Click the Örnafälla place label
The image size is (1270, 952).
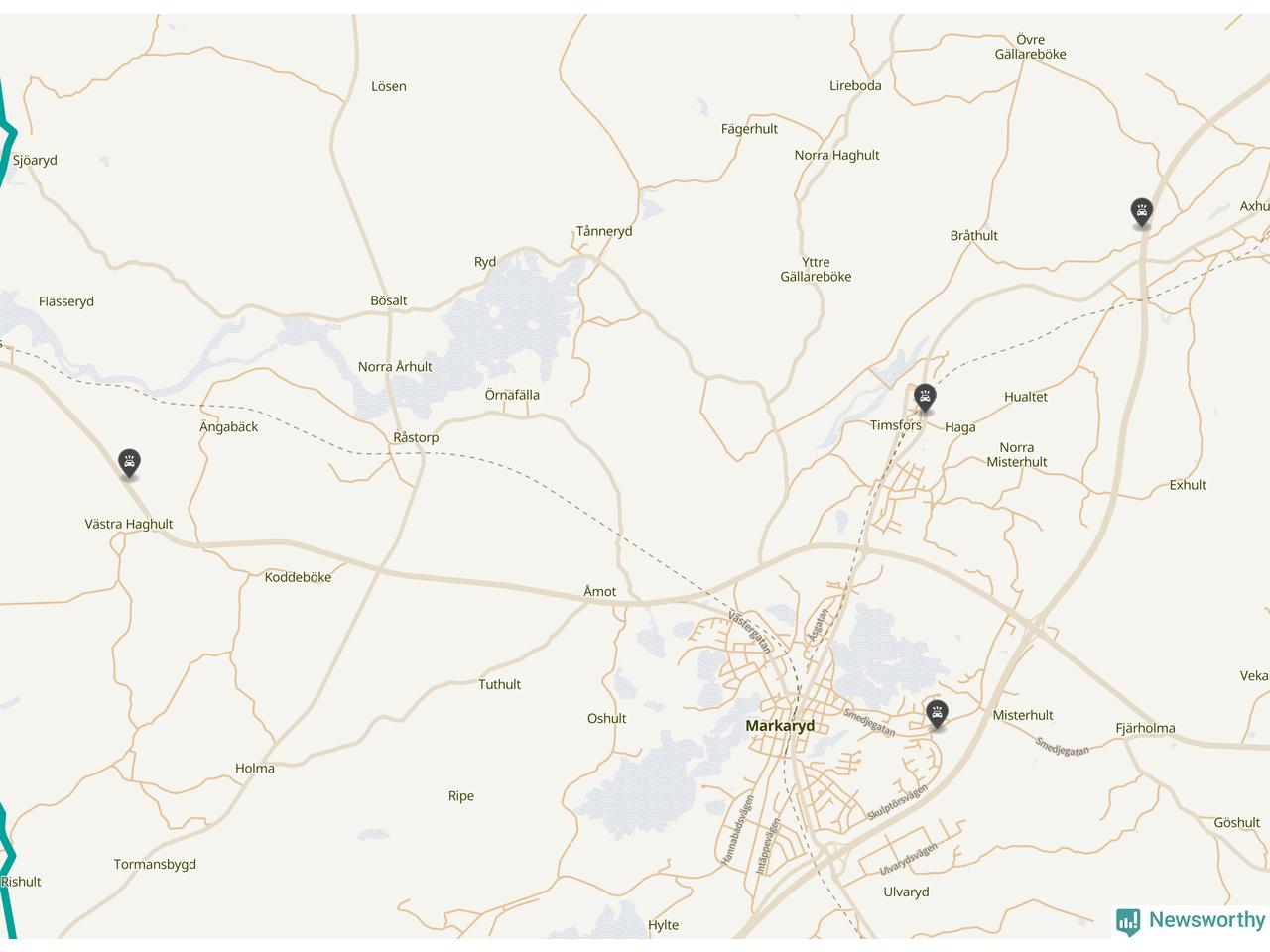click(x=512, y=395)
